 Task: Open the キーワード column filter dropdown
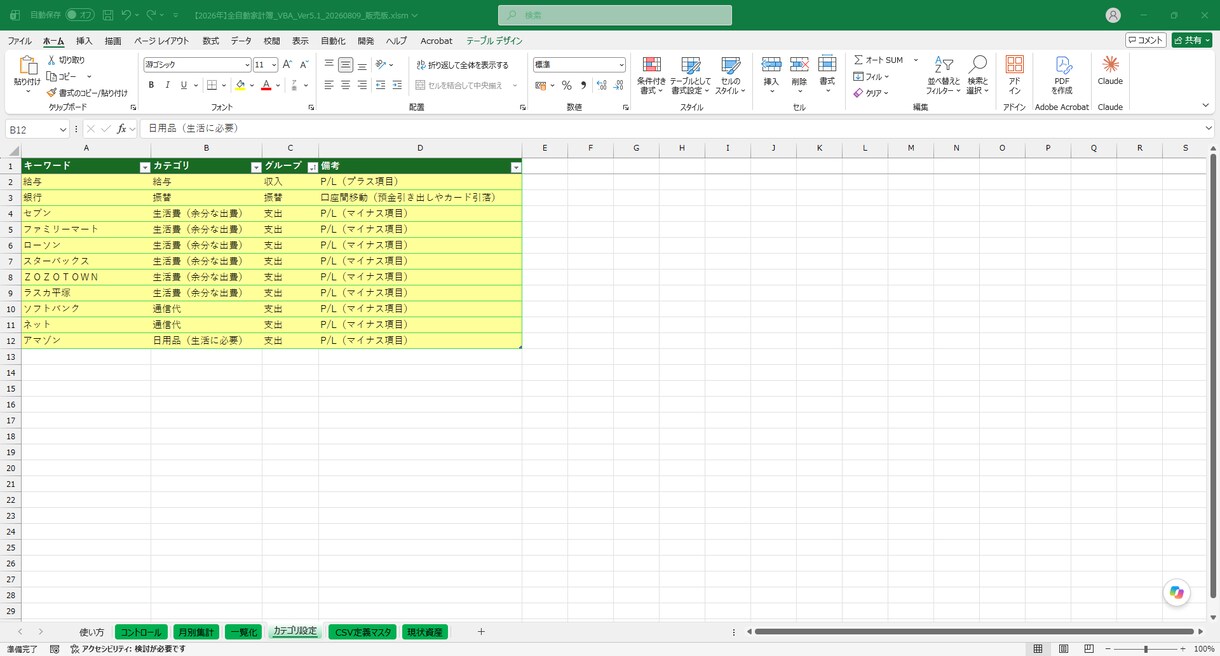[x=144, y=167]
